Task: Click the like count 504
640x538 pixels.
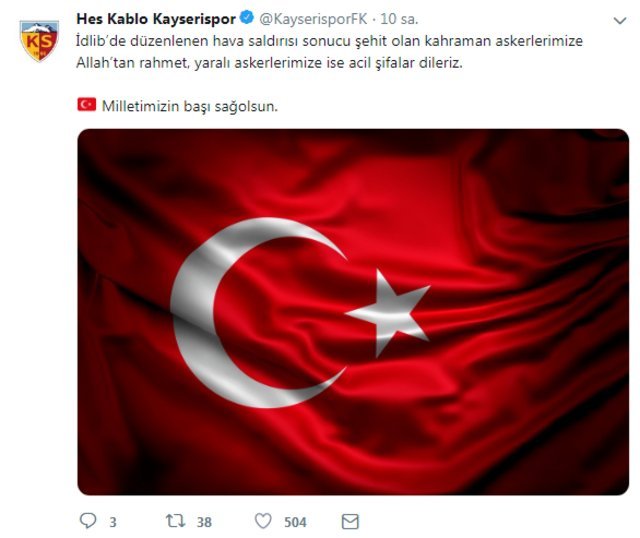Action: pos(295,522)
